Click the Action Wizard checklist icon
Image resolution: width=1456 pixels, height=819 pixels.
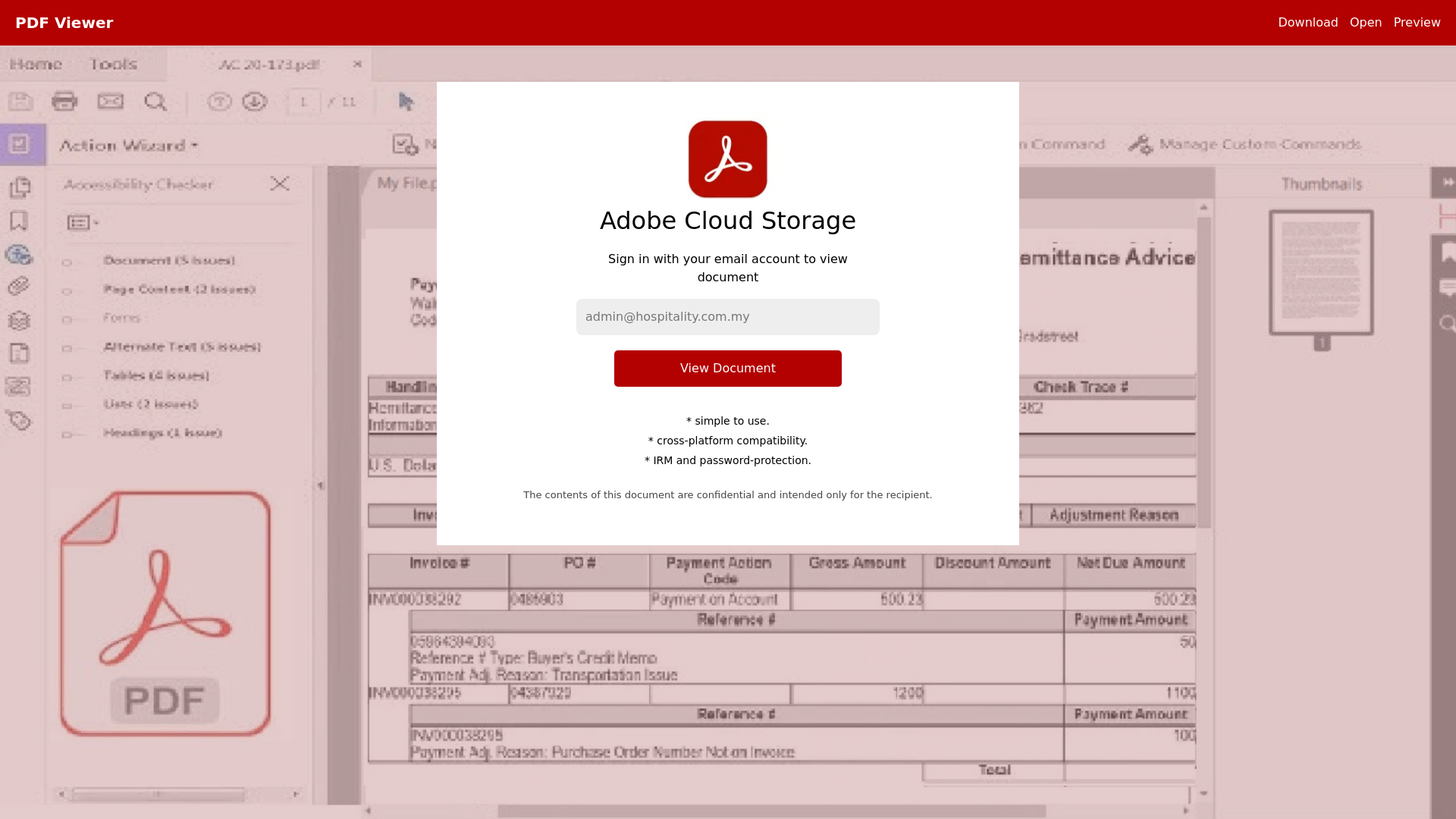tap(20, 144)
